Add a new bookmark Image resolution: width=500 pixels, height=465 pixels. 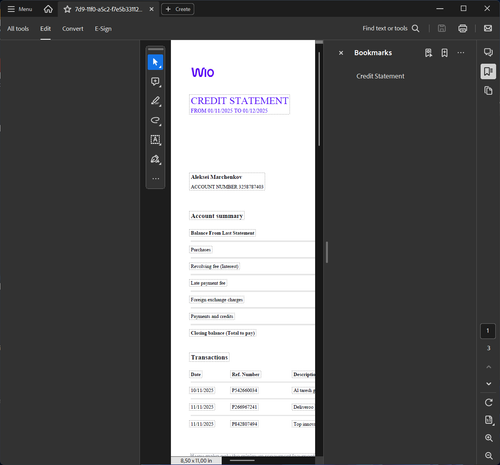click(x=445, y=53)
